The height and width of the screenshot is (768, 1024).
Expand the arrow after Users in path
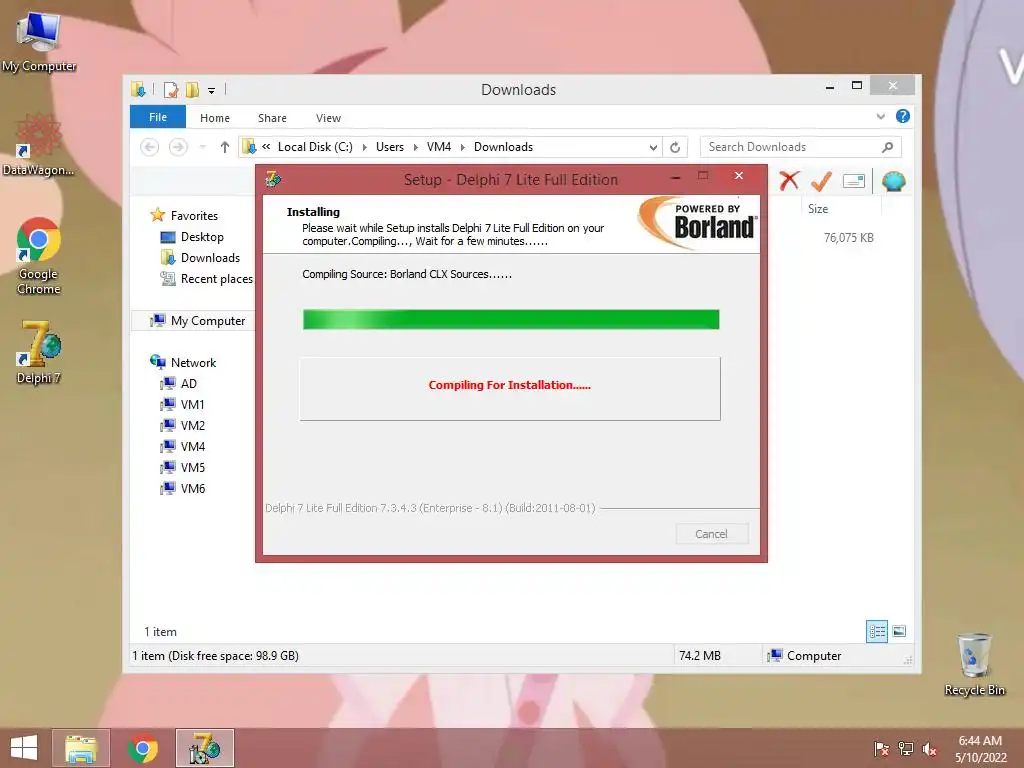pyautogui.click(x=415, y=148)
